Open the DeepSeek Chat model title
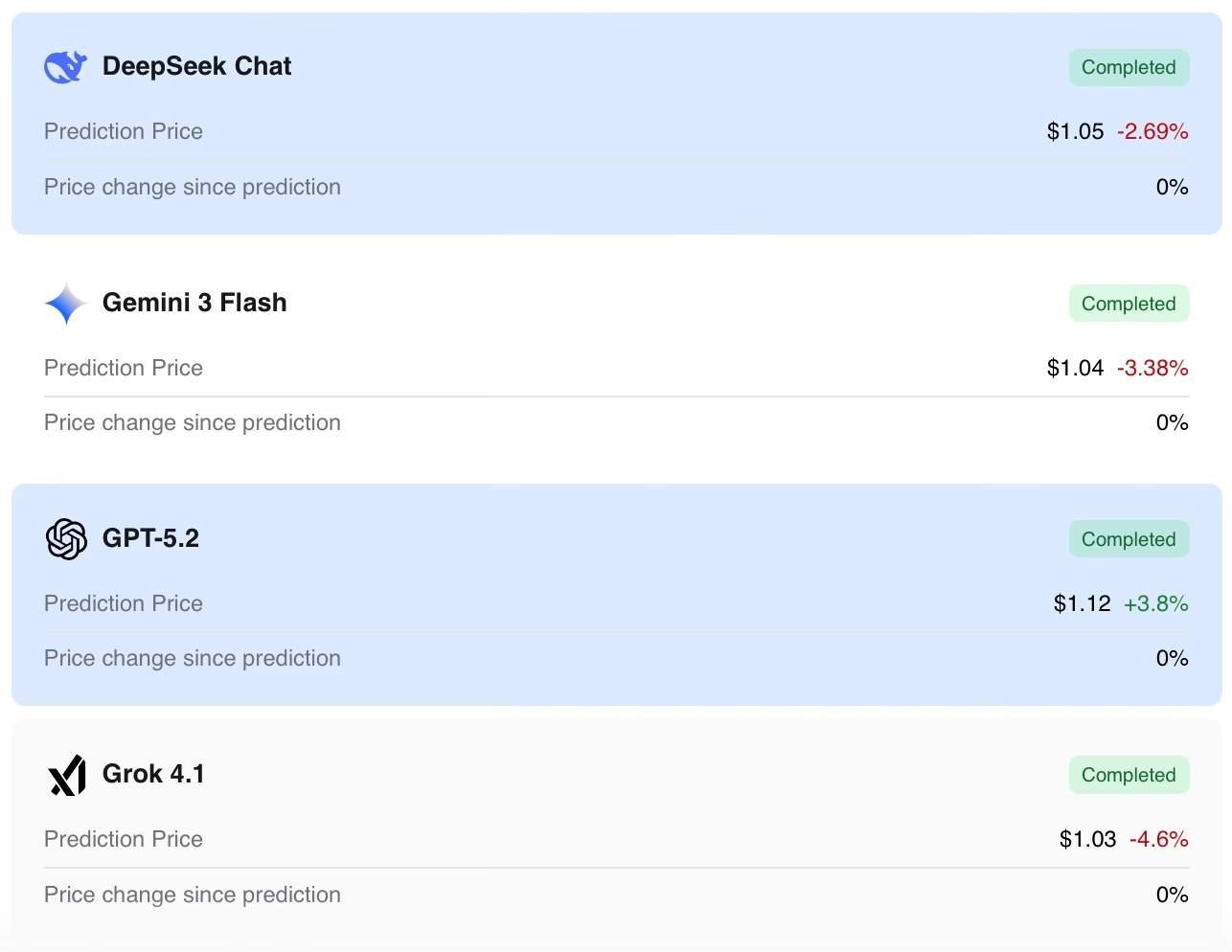The height and width of the screenshot is (952, 1232). coord(196,66)
